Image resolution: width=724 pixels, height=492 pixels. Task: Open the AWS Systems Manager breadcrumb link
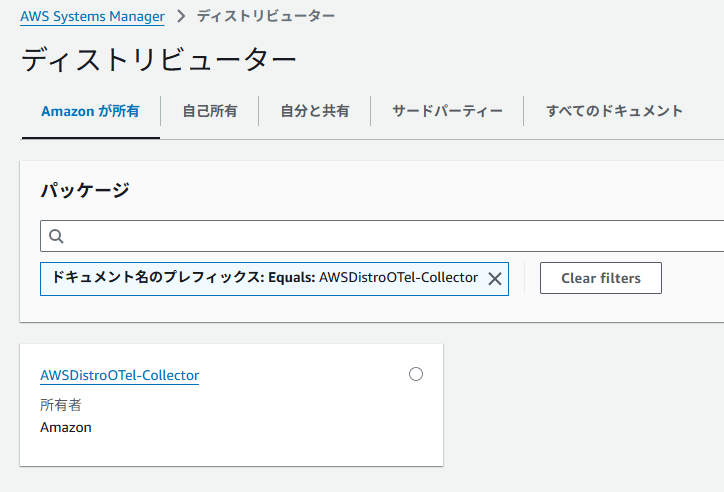[92, 16]
